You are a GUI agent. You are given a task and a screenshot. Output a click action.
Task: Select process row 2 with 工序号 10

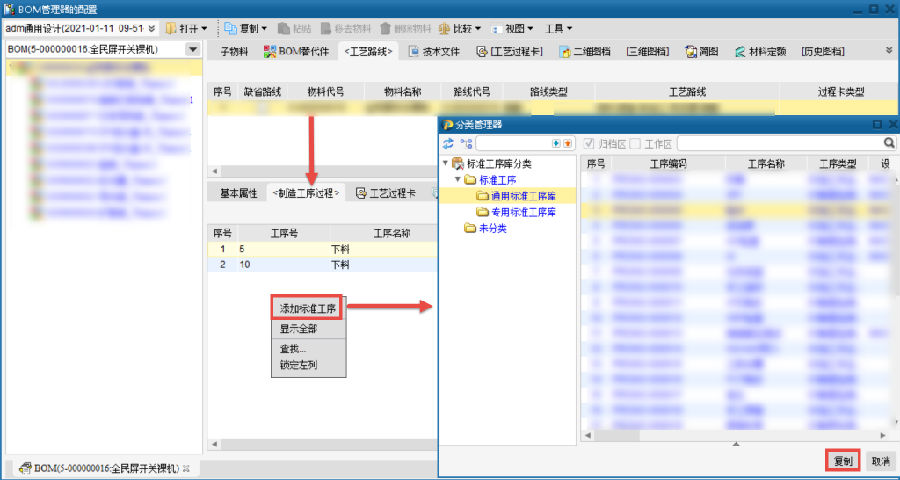click(x=323, y=265)
